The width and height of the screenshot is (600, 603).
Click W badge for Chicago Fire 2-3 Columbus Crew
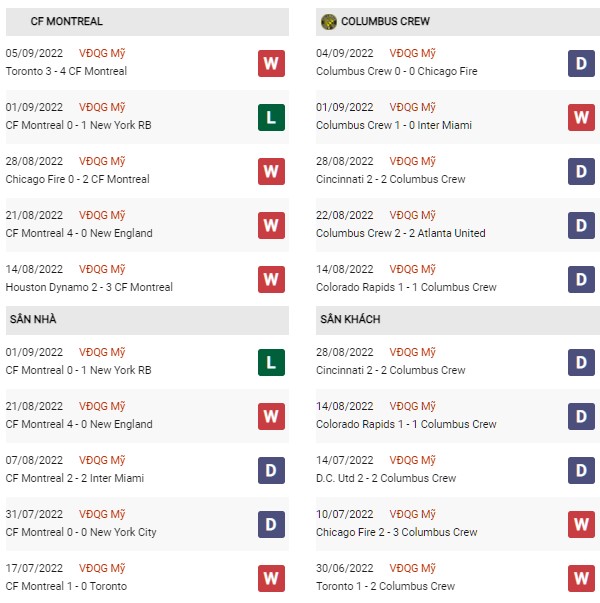[x=581, y=524]
